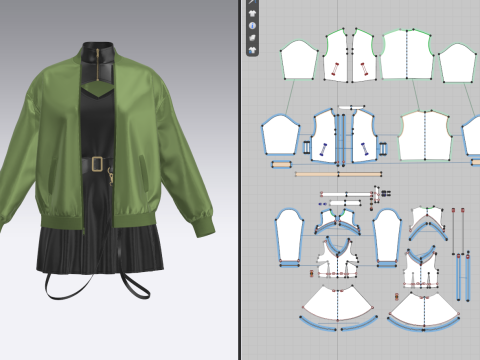480x360 pixels.
Task: Click the T-shirt icon with blue dot
Action: pyautogui.click(x=252, y=50)
